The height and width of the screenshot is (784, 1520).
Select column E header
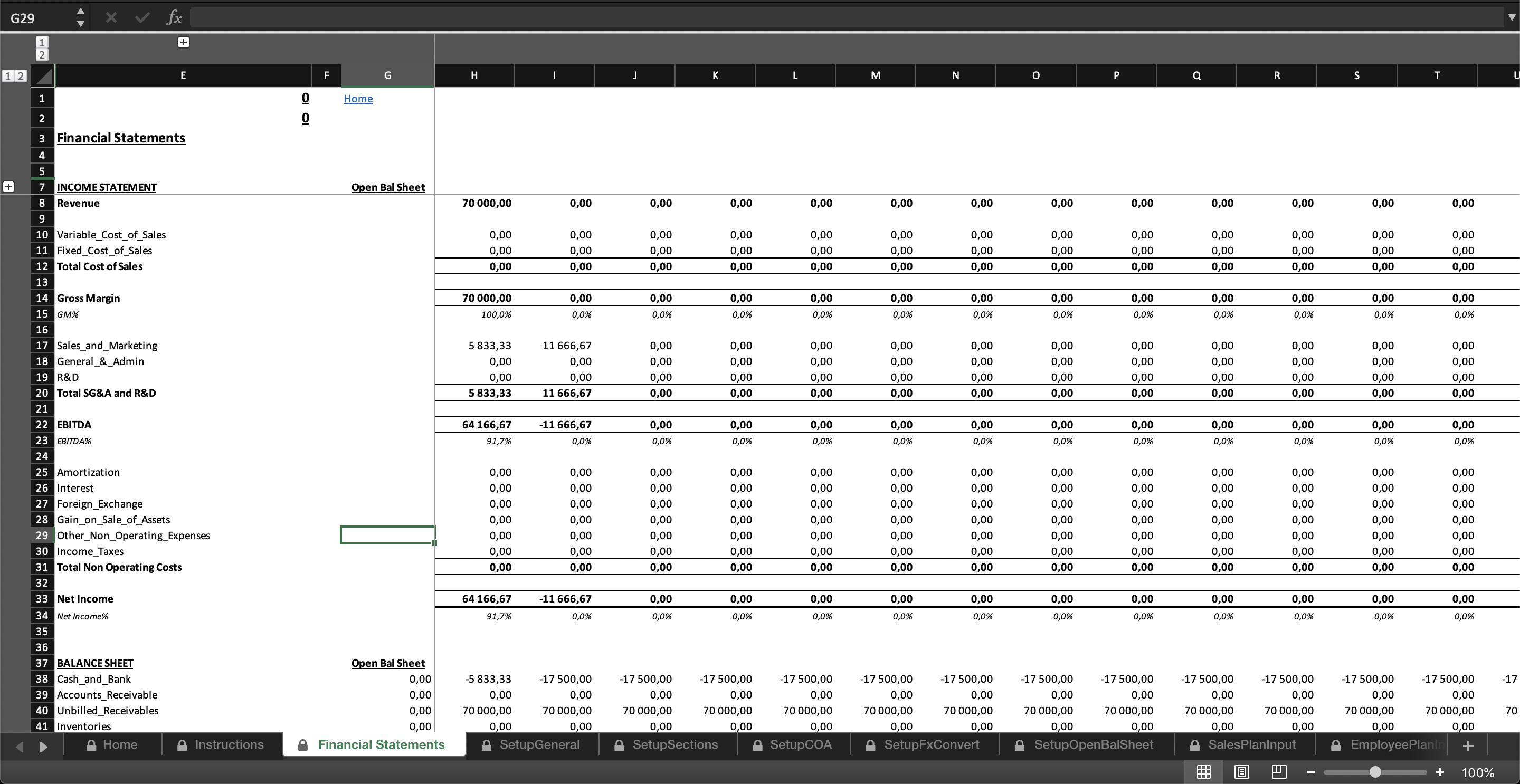(x=183, y=75)
